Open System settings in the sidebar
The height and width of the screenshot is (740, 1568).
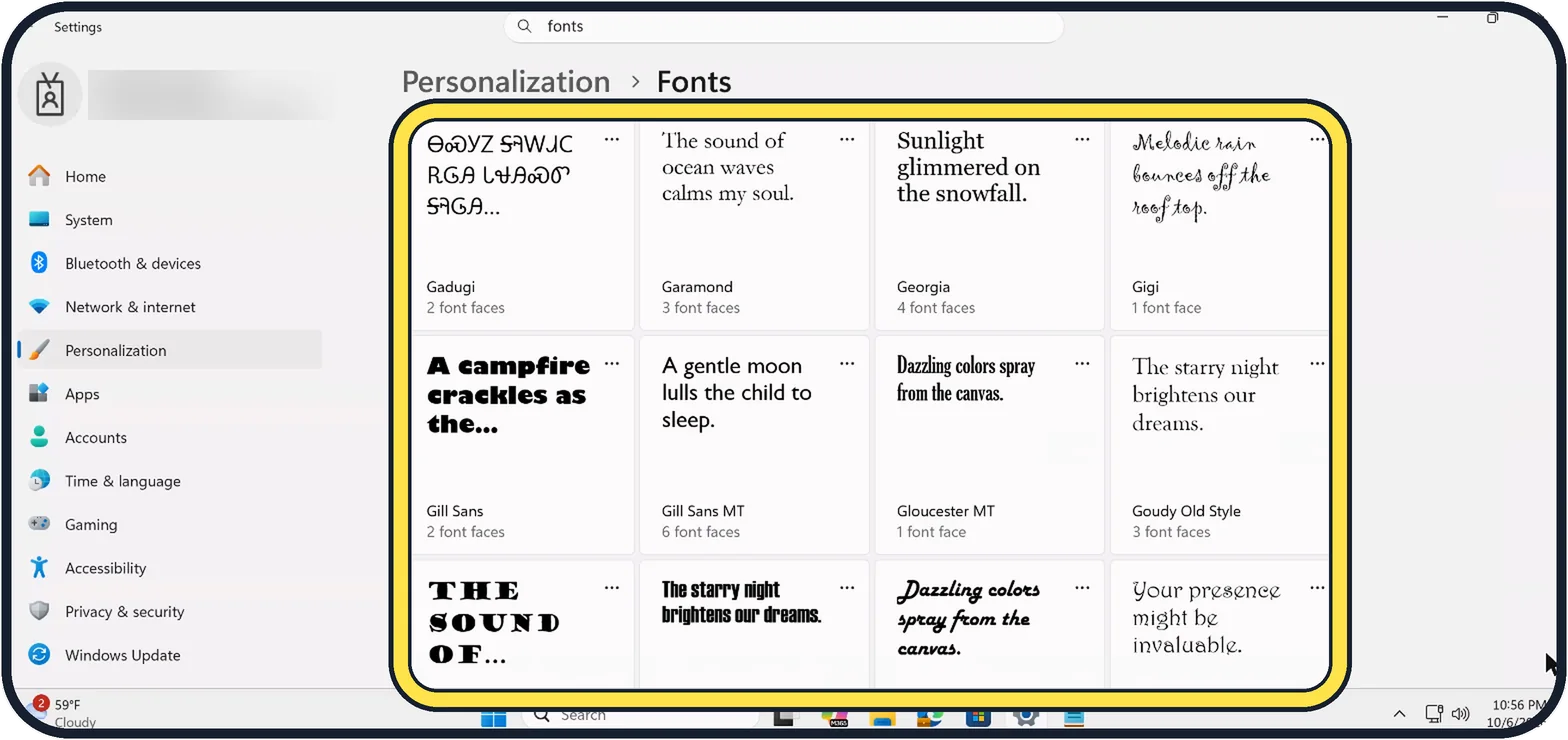click(x=170, y=220)
